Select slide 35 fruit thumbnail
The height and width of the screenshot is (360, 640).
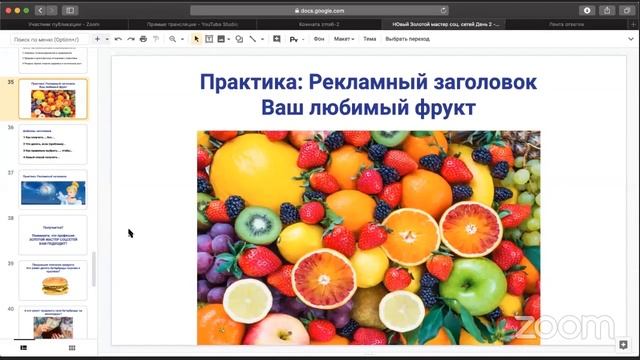[x=53, y=99]
